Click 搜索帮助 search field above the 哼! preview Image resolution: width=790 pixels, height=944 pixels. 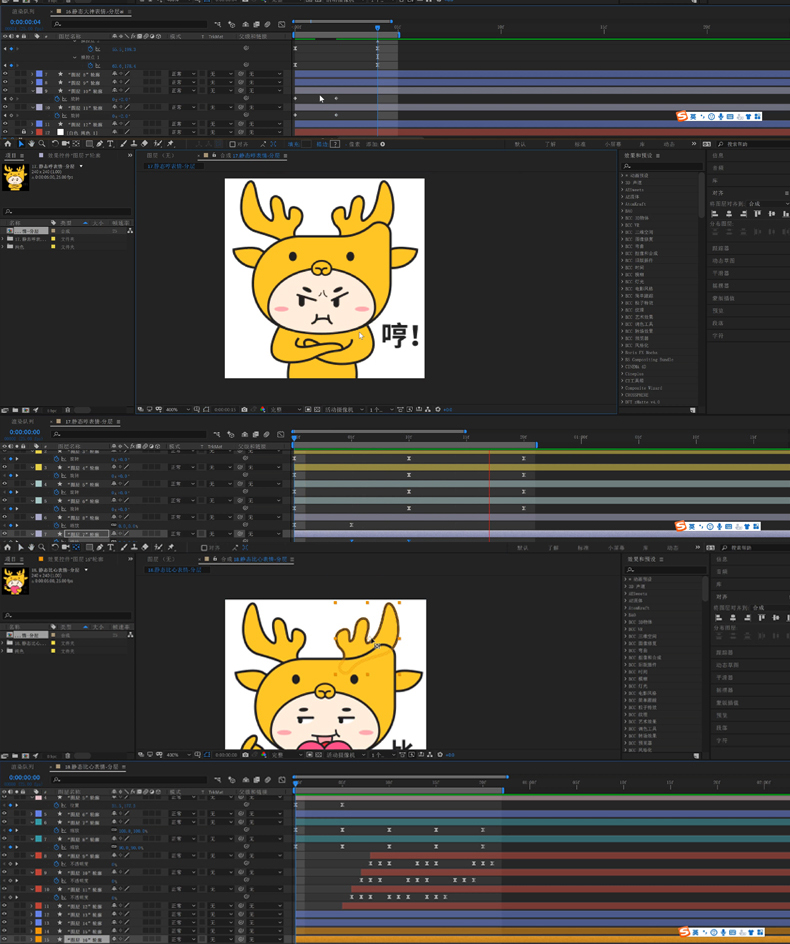point(754,144)
